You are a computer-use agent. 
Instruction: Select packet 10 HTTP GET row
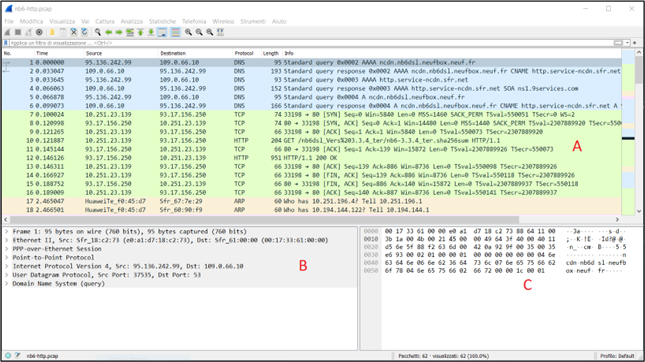point(312,140)
